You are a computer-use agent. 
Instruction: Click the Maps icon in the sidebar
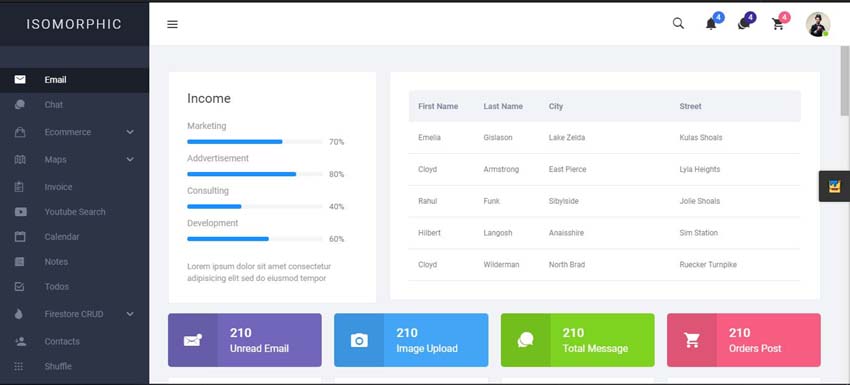20,159
